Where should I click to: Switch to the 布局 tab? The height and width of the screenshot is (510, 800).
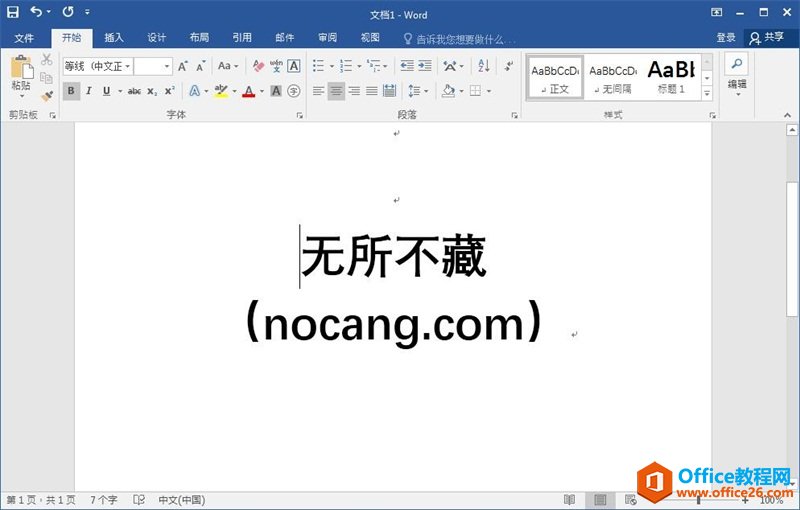click(199, 38)
